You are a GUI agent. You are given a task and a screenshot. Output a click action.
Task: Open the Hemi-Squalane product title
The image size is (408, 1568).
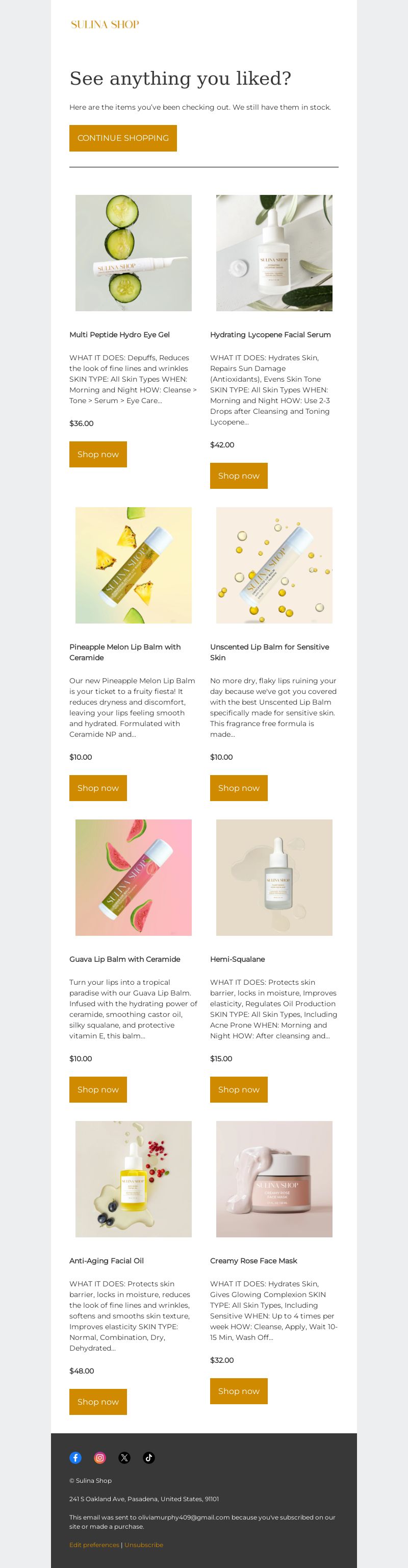(237, 959)
